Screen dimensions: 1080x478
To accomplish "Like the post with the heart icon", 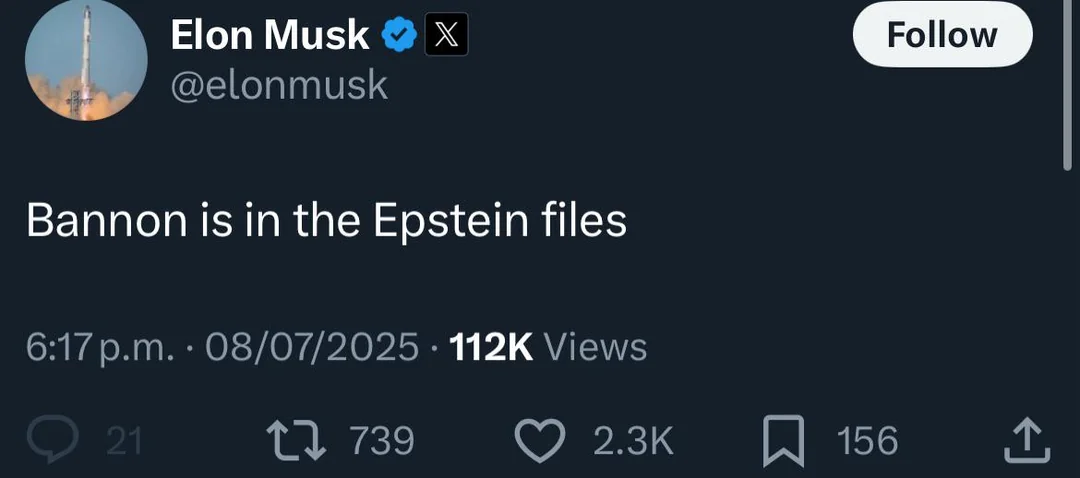I will point(542,441).
